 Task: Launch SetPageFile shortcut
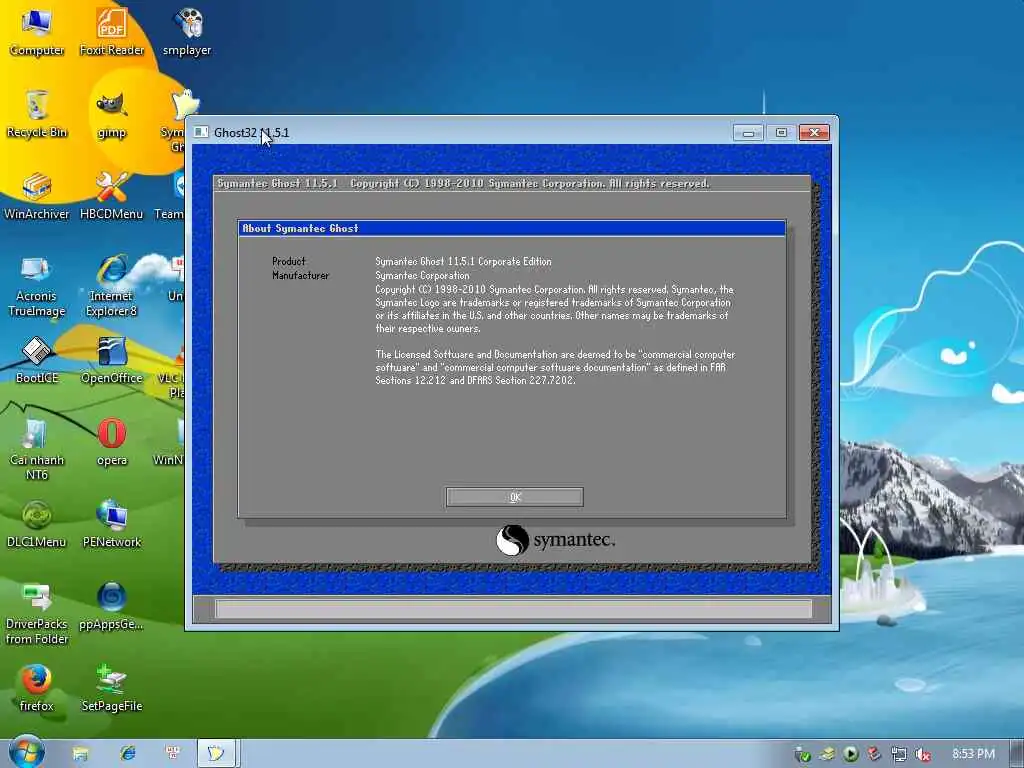(x=112, y=688)
